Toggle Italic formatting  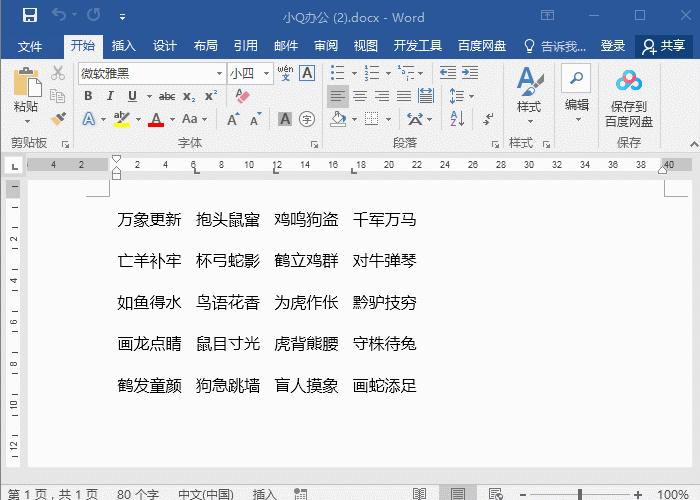pyautogui.click(x=110, y=96)
